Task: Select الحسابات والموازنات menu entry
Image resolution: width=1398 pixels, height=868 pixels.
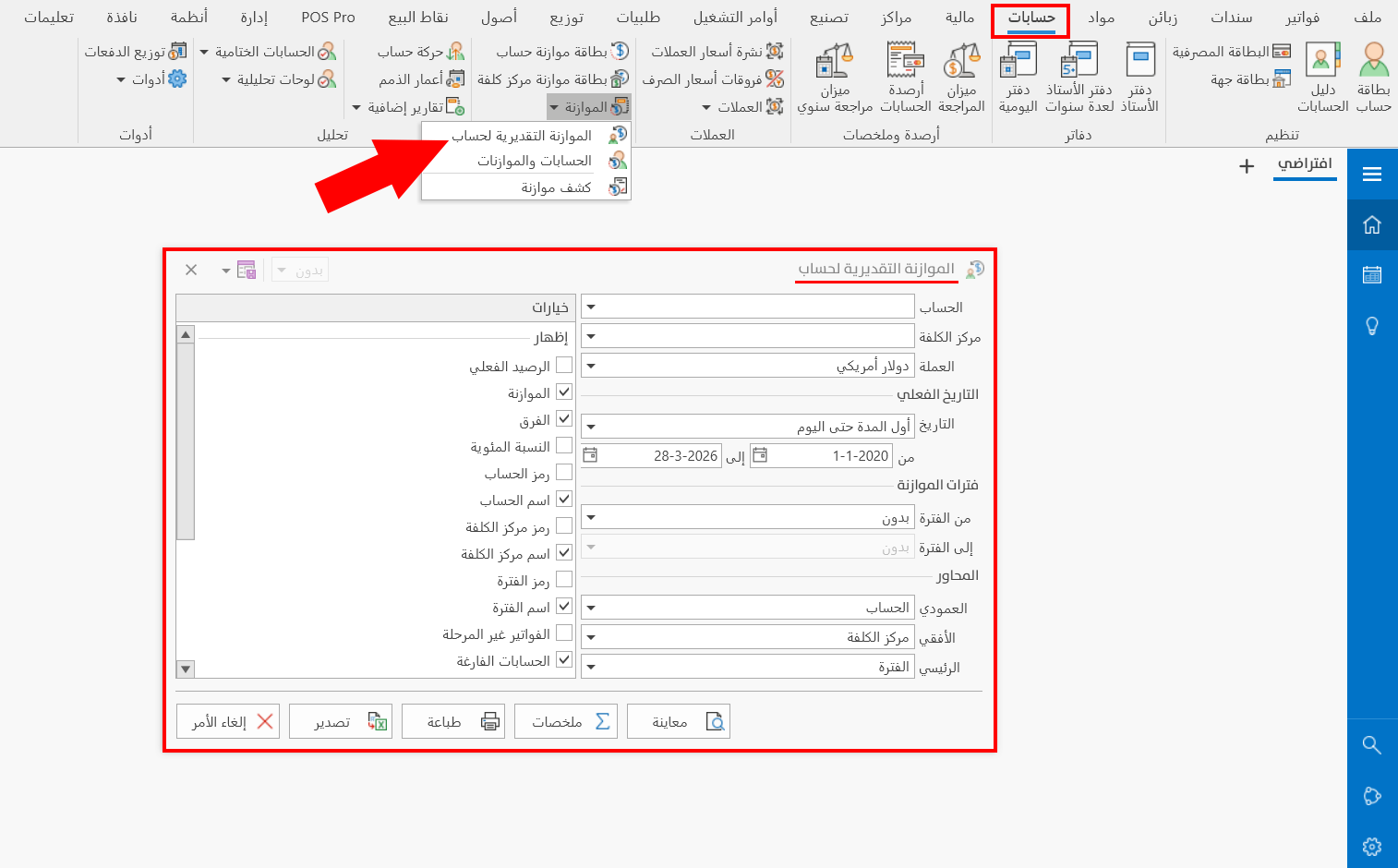Action: pyautogui.click(x=525, y=161)
